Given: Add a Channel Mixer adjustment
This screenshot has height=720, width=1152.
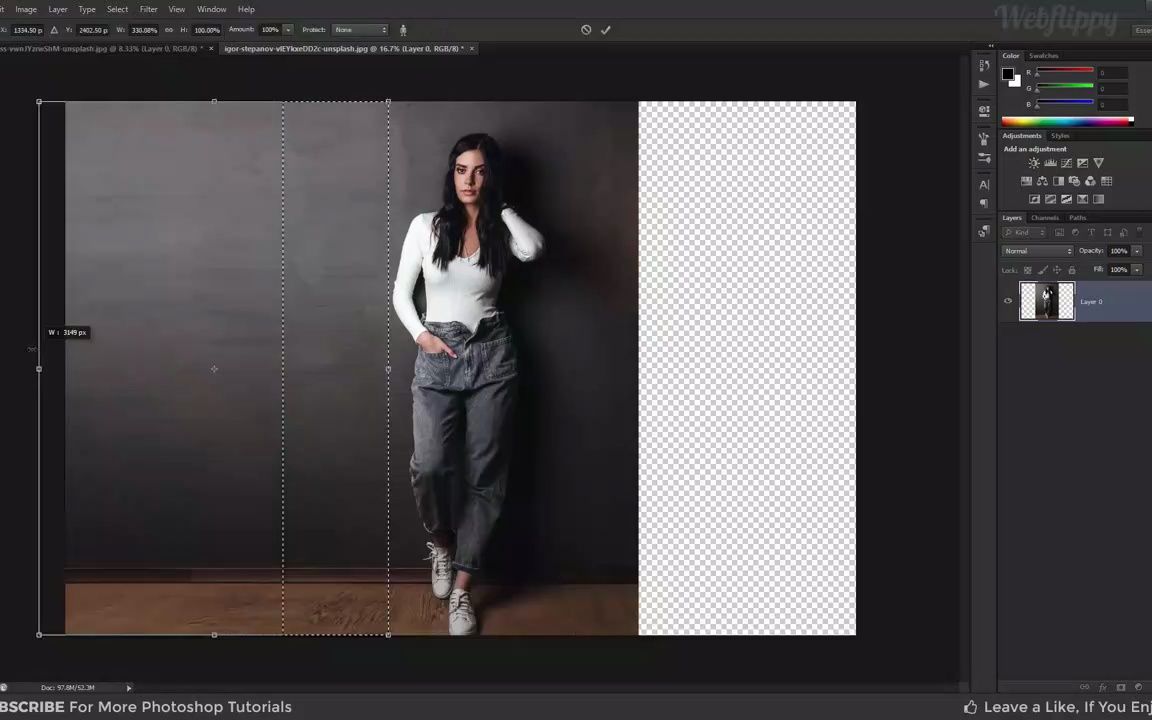Looking at the screenshot, I should (1090, 181).
